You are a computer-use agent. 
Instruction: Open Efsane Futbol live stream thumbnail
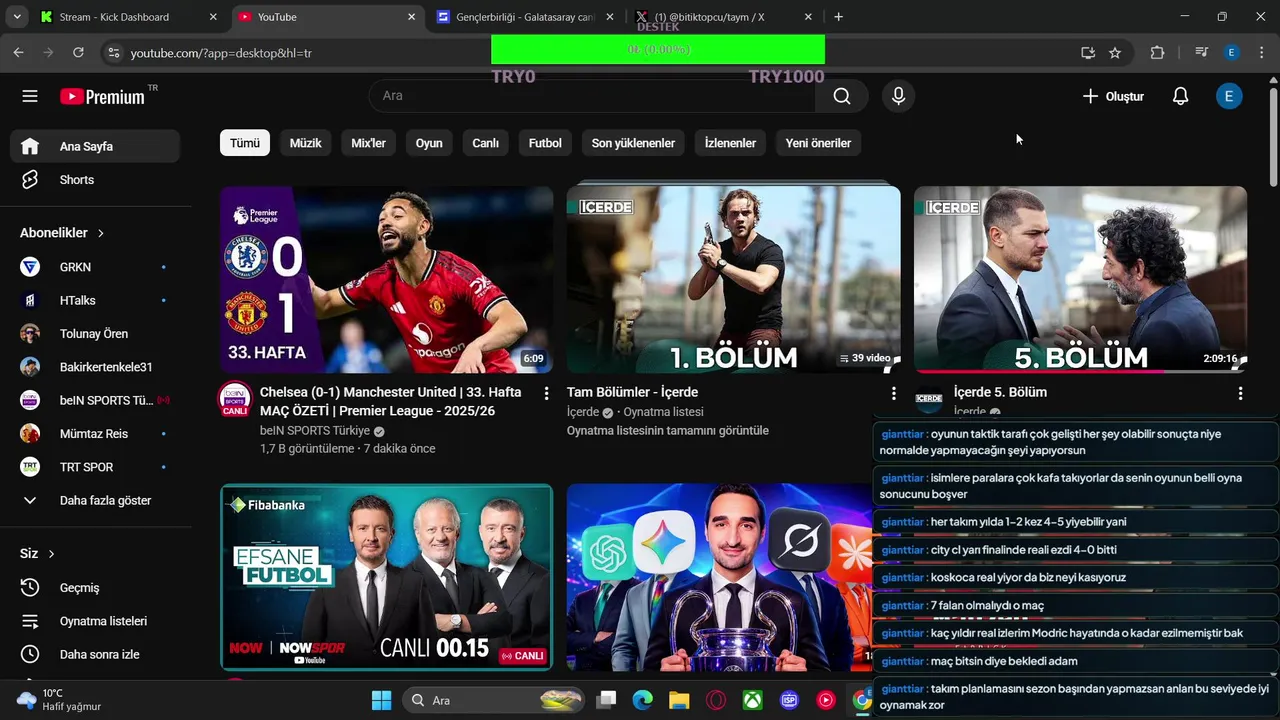coord(386,577)
